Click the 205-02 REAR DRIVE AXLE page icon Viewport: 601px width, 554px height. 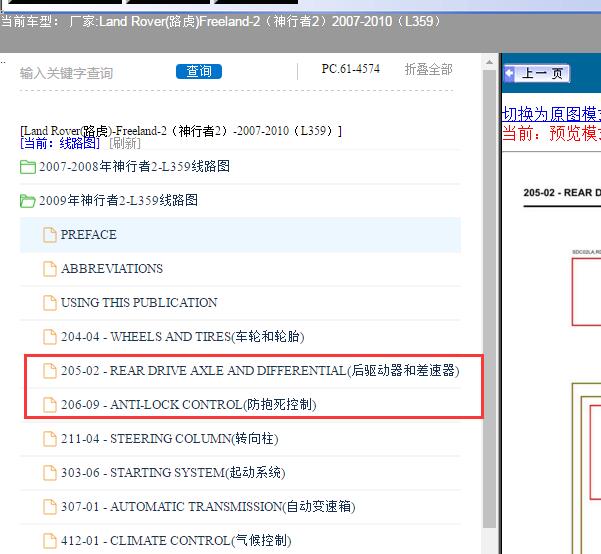pos(50,371)
